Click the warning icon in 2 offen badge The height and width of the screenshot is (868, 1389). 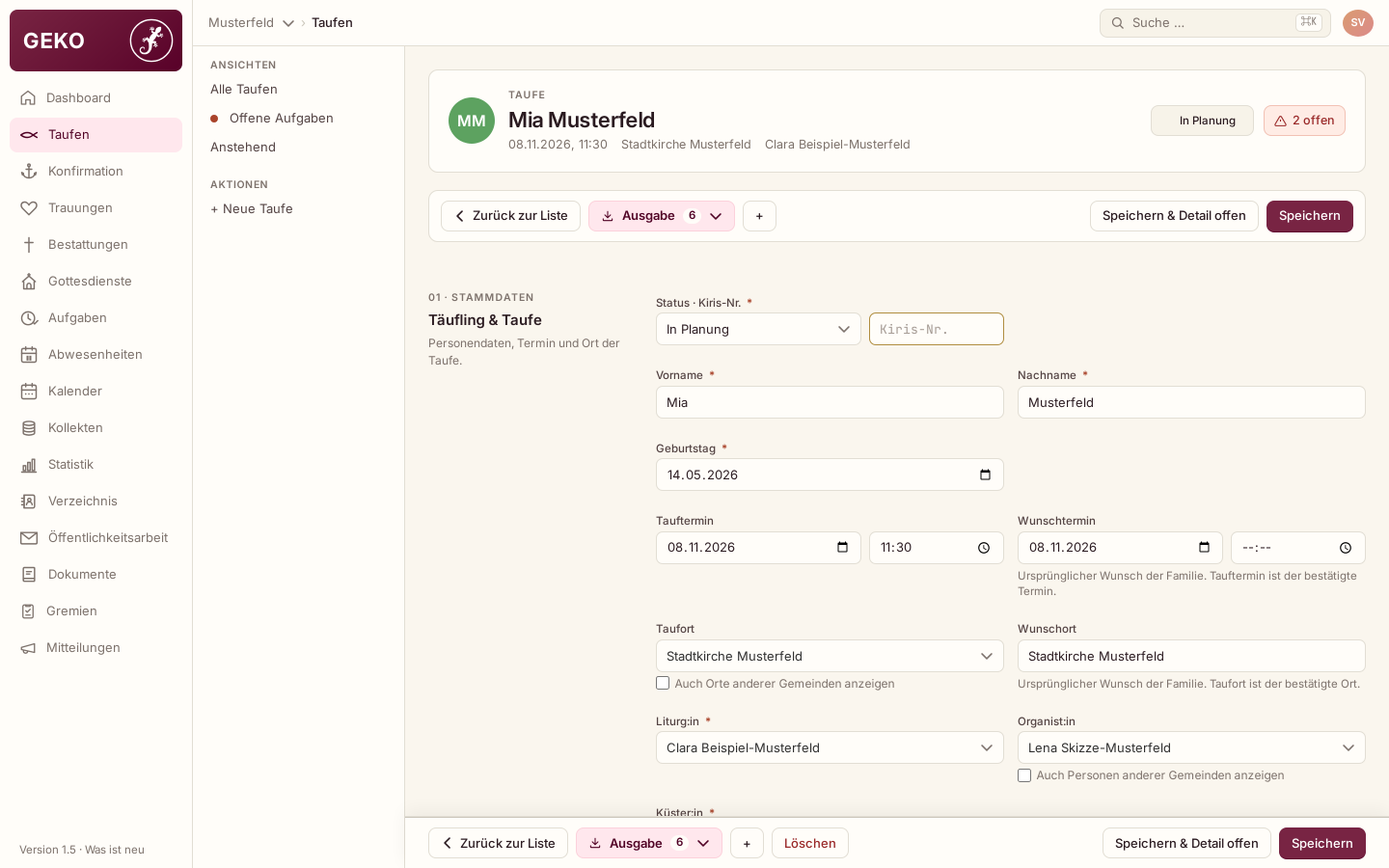pyautogui.click(x=1280, y=121)
